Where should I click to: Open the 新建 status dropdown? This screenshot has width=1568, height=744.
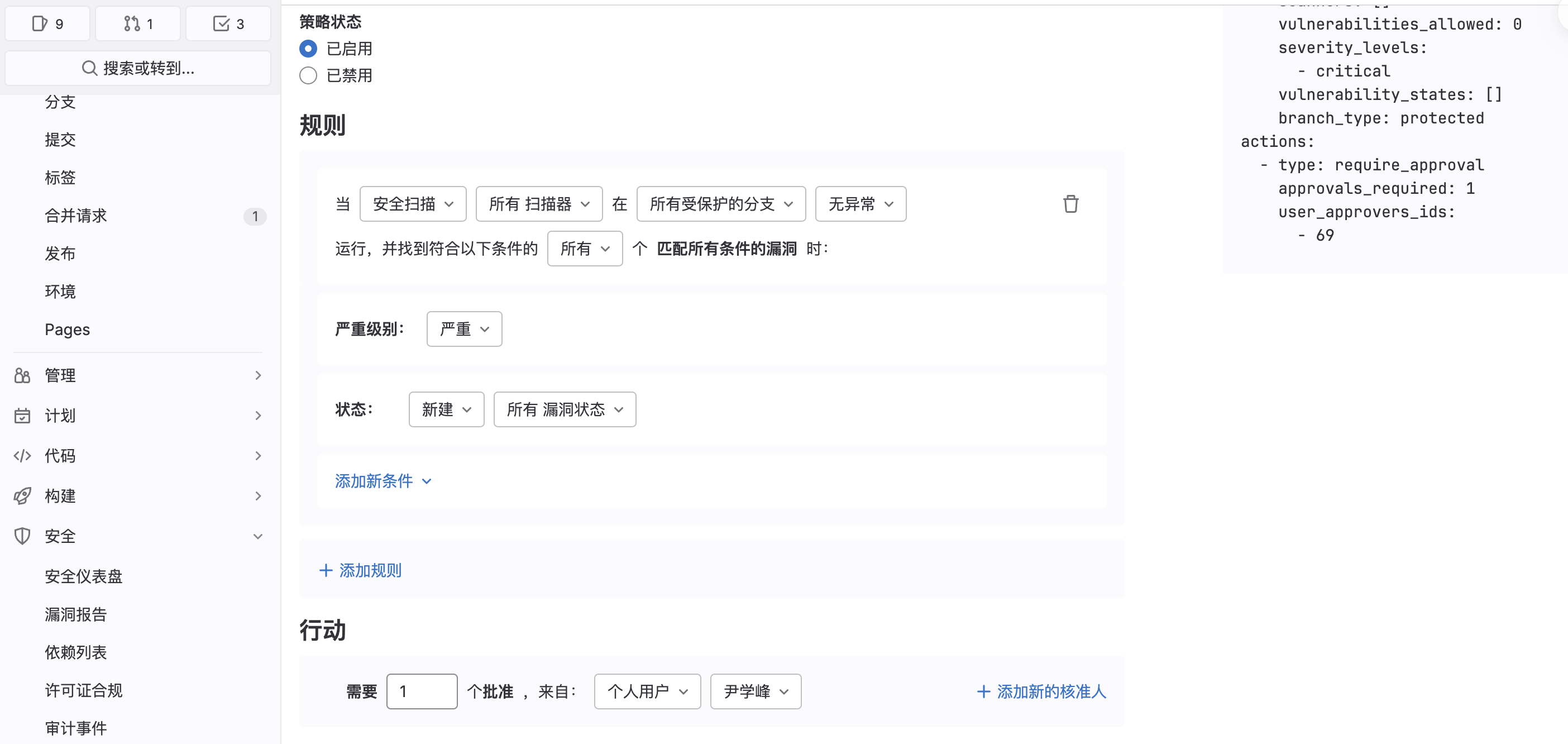(446, 409)
